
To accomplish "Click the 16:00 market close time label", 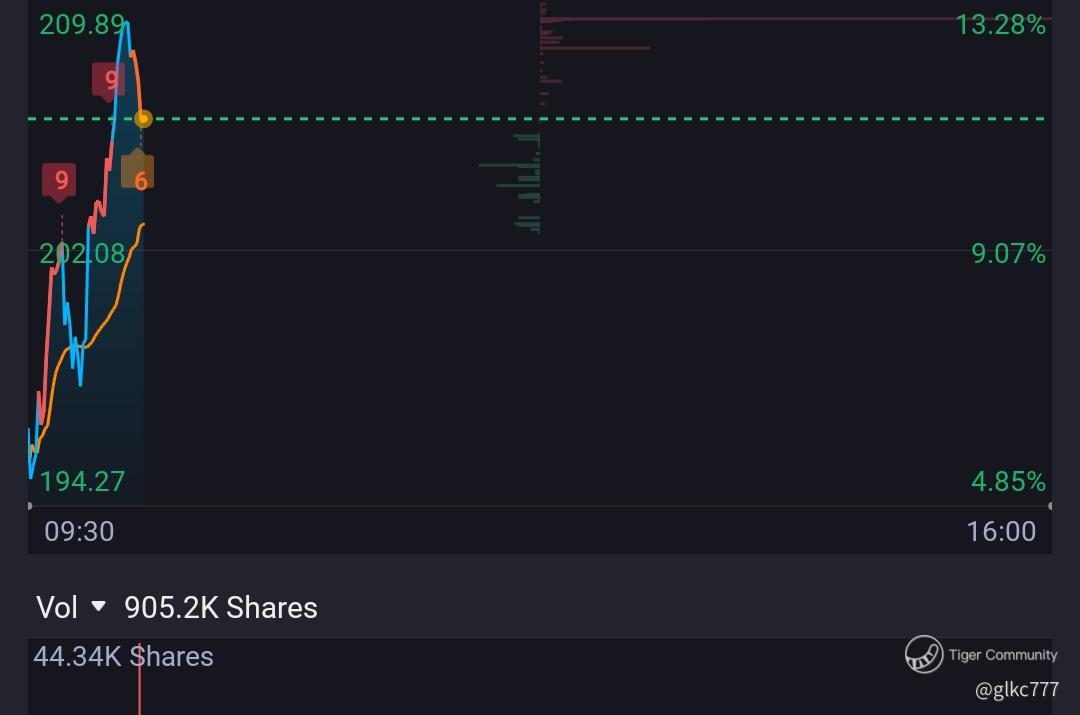I will tap(1001, 531).
